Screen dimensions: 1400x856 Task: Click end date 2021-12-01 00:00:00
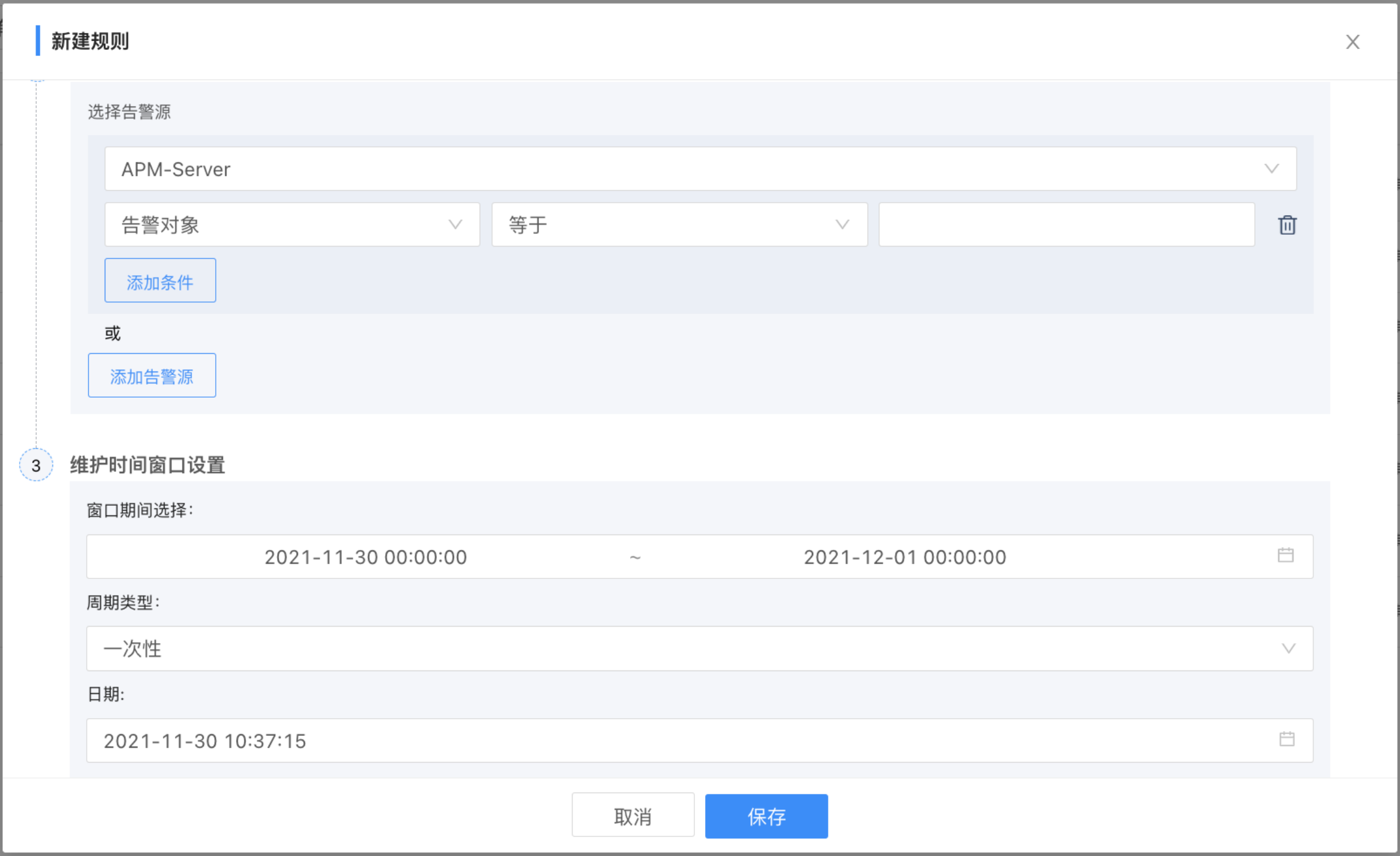tap(904, 557)
